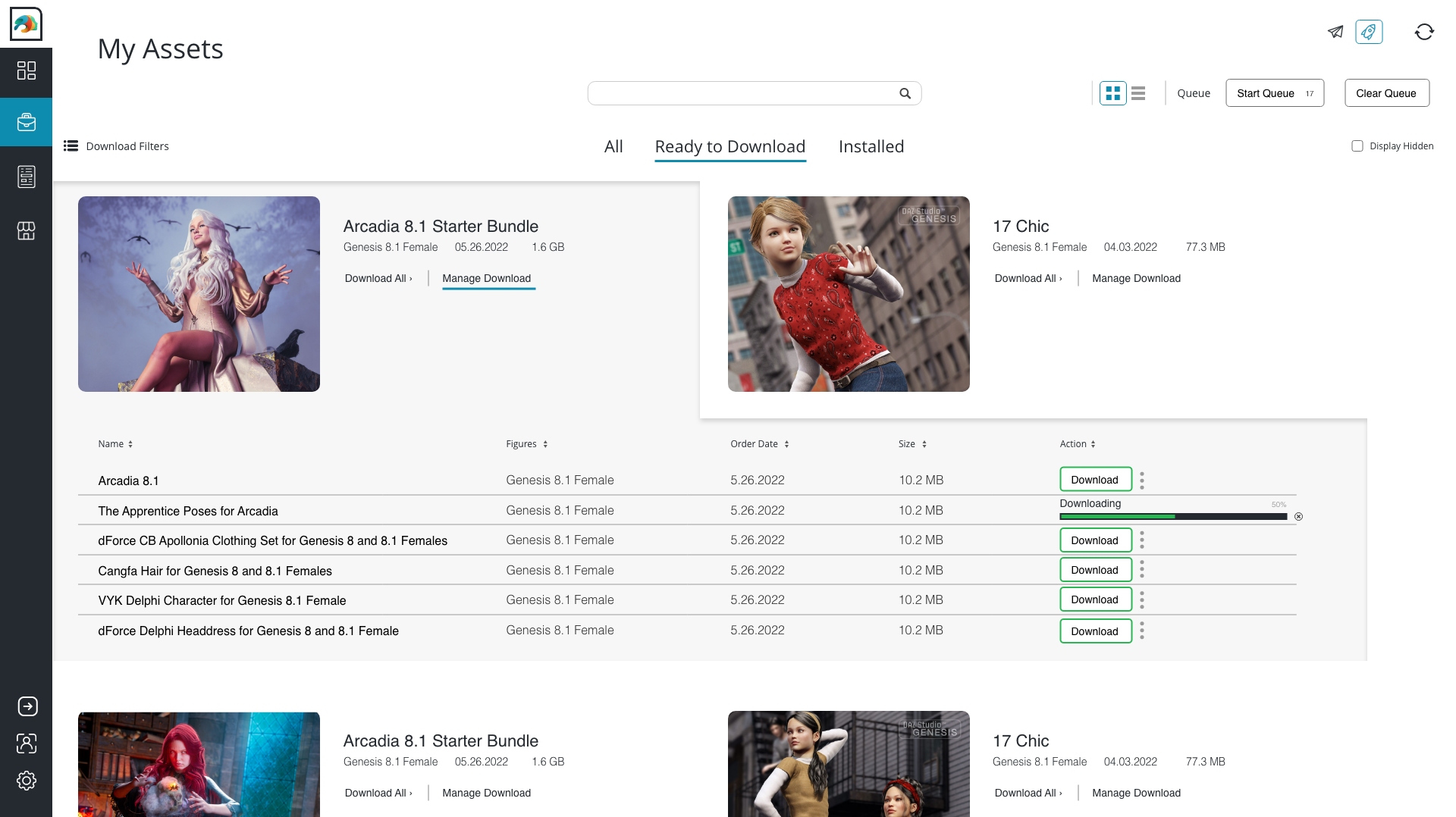The image size is (1456, 817).
Task: Click Download All for bottom Arcadia bundle
Action: click(x=378, y=794)
